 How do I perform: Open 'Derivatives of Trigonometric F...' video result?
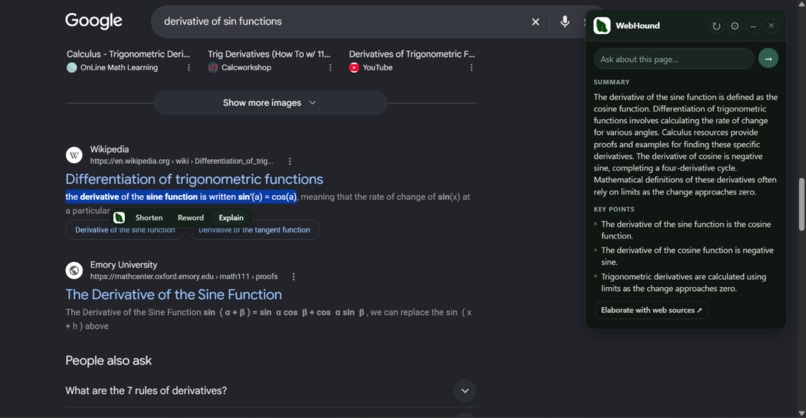(x=412, y=54)
